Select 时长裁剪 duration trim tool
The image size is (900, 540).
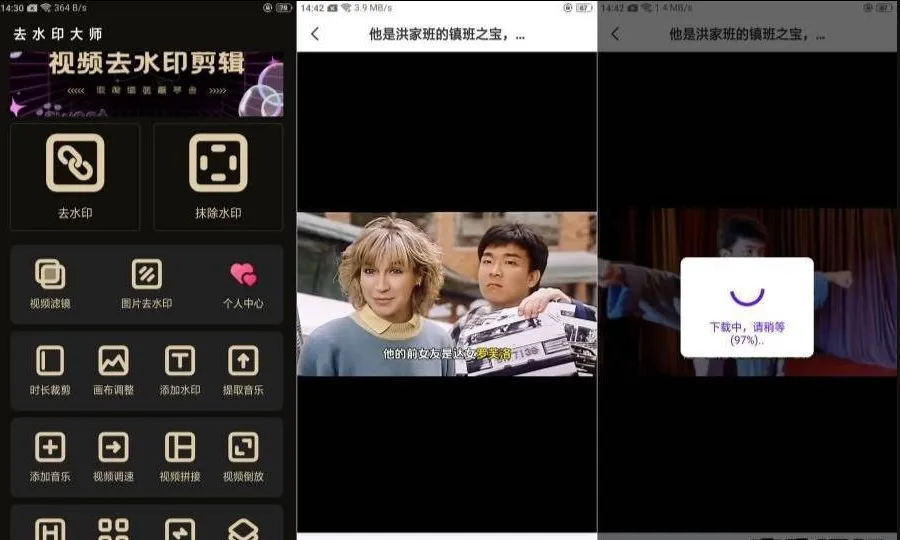coord(50,371)
